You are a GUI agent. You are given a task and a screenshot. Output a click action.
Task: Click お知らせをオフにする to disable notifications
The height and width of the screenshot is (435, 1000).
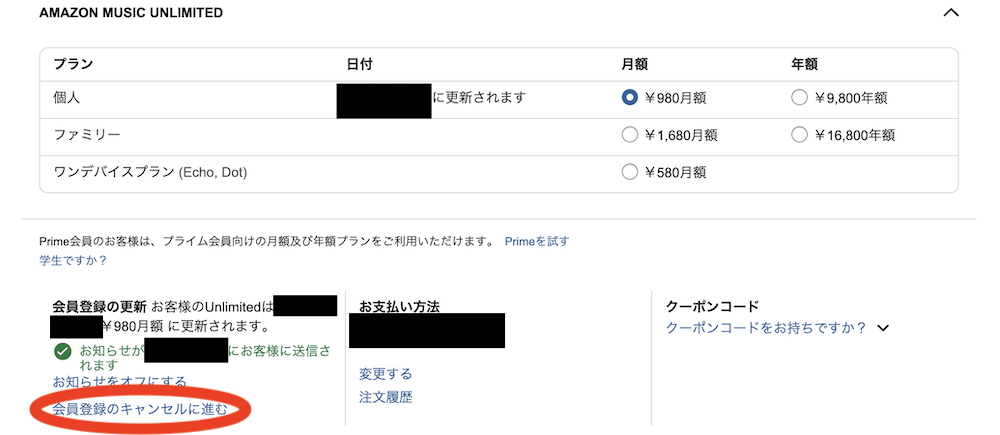pos(120,381)
